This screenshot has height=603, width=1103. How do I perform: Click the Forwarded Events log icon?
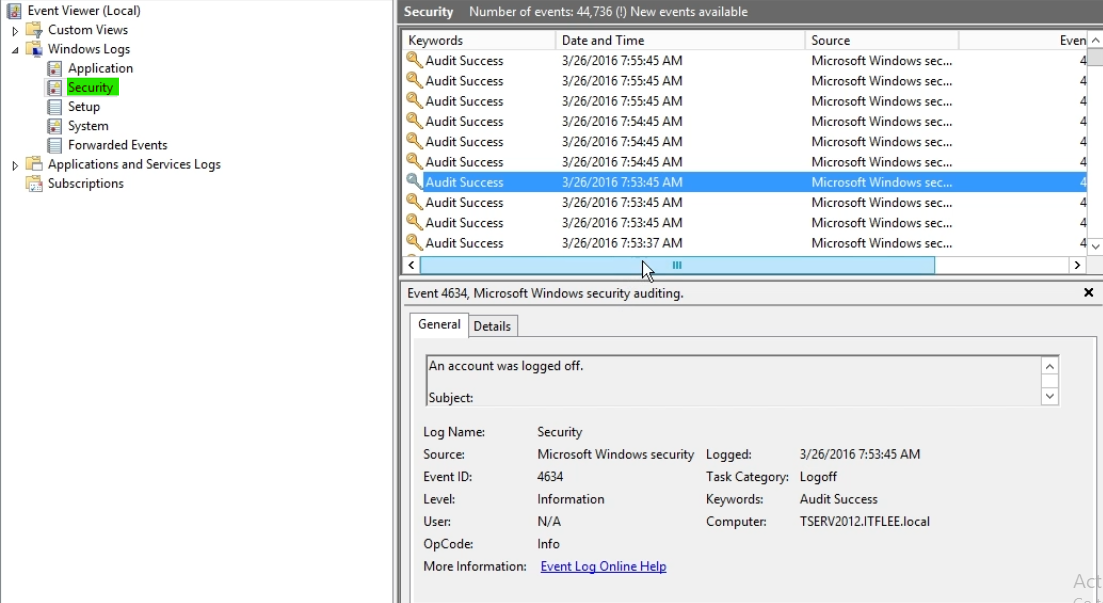[55, 145]
